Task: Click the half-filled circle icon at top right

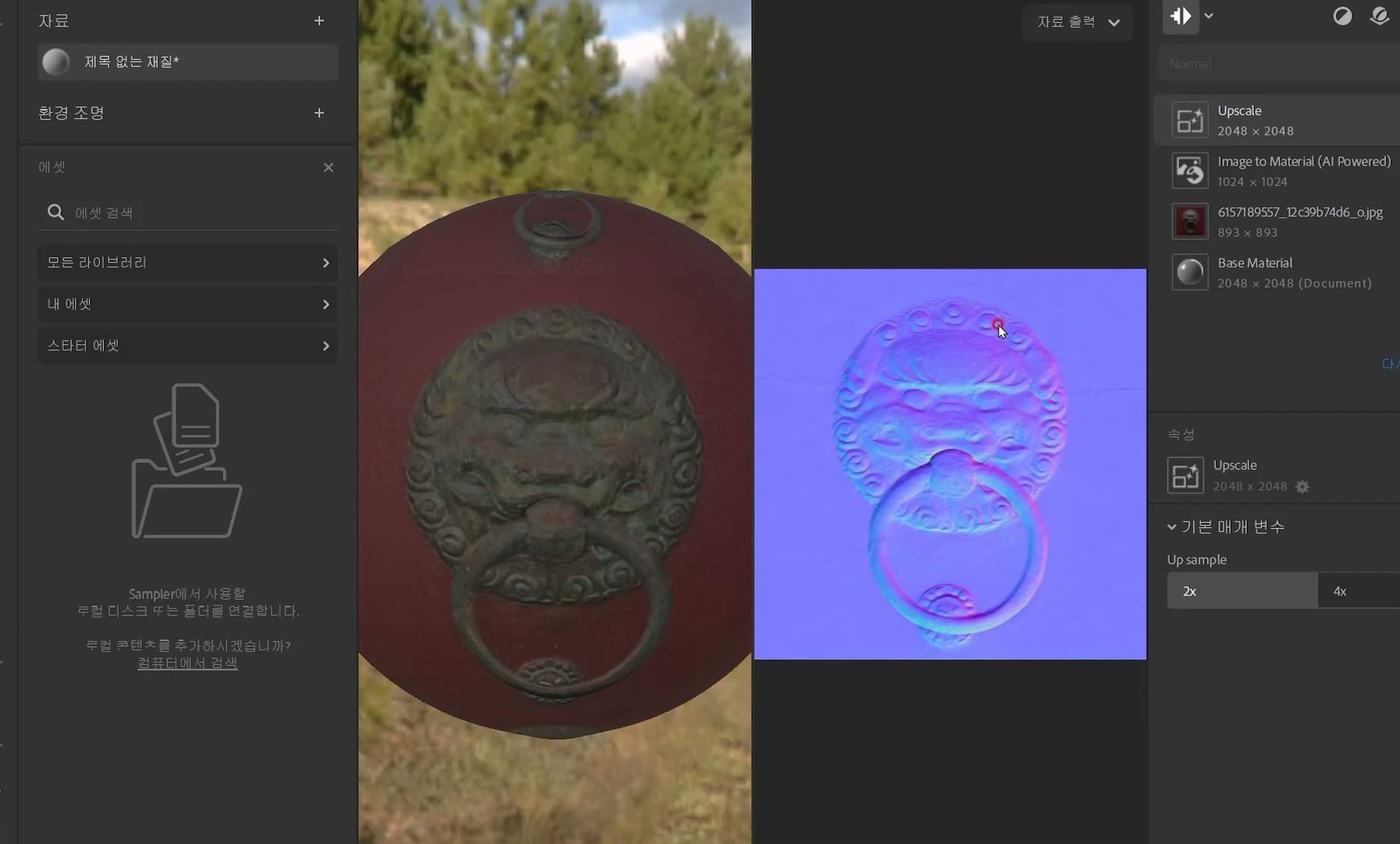Action: (x=1342, y=16)
